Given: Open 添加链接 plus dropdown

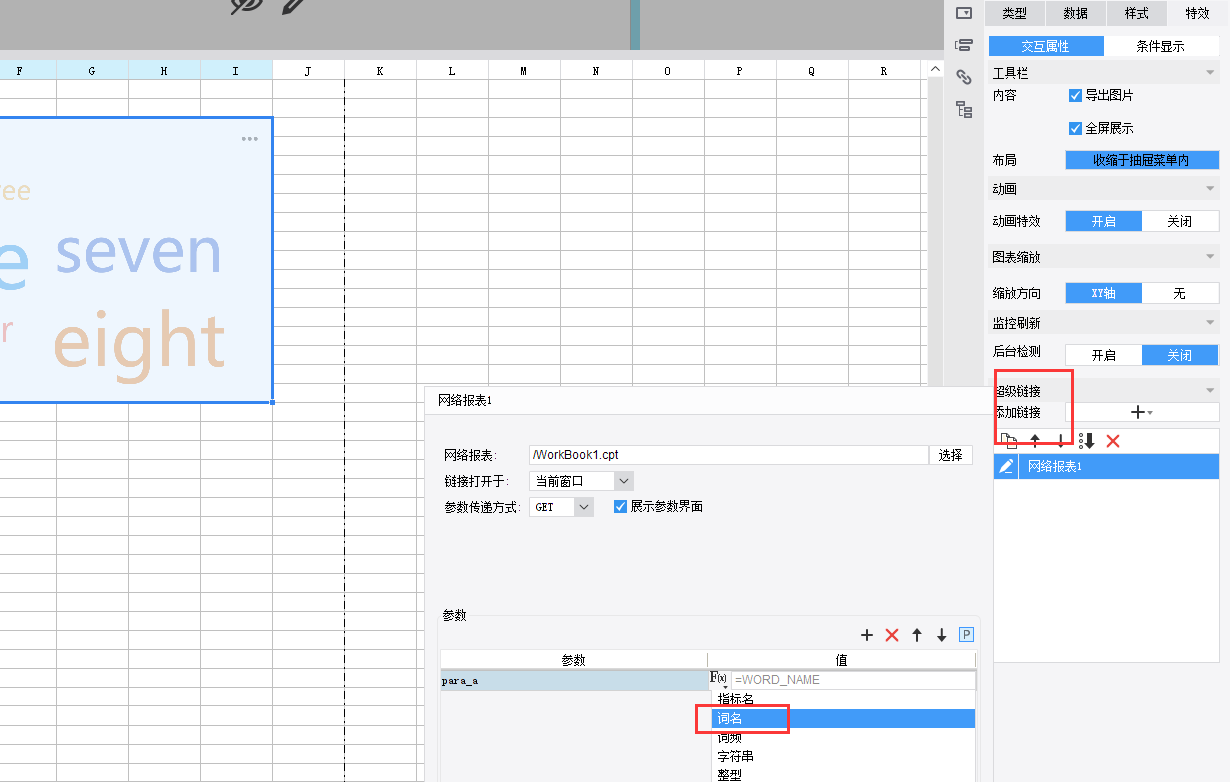Looking at the screenshot, I should [1141, 412].
